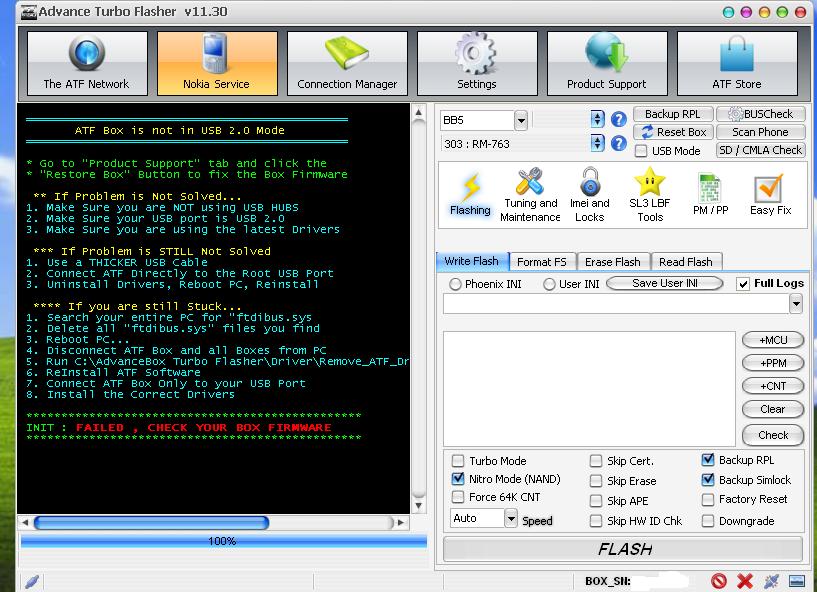817x592 pixels.
Task: Click help icon beside 303 : RM-763
Action: [x=618, y=143]
